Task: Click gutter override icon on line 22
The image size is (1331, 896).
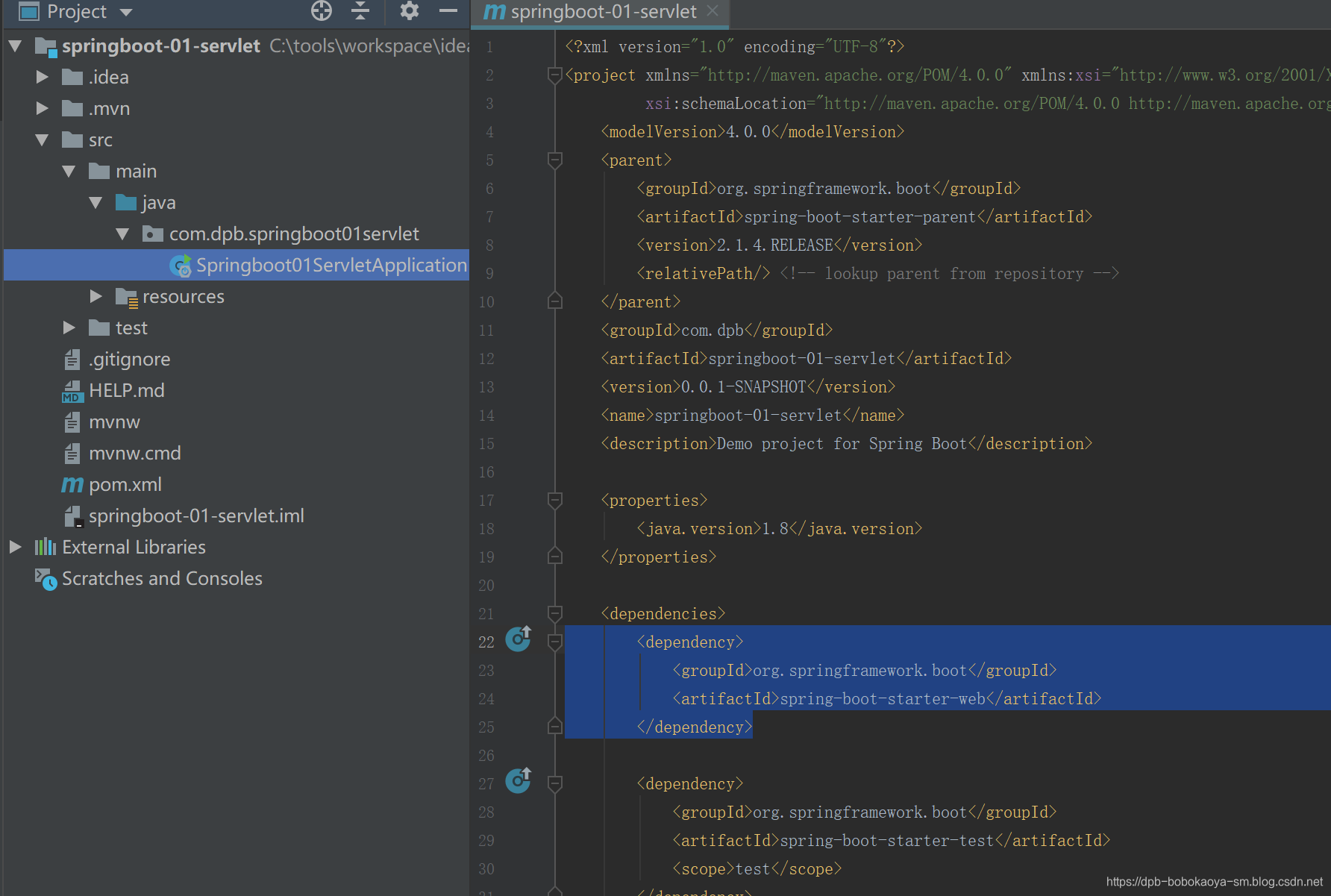Action: pos(518,639)
